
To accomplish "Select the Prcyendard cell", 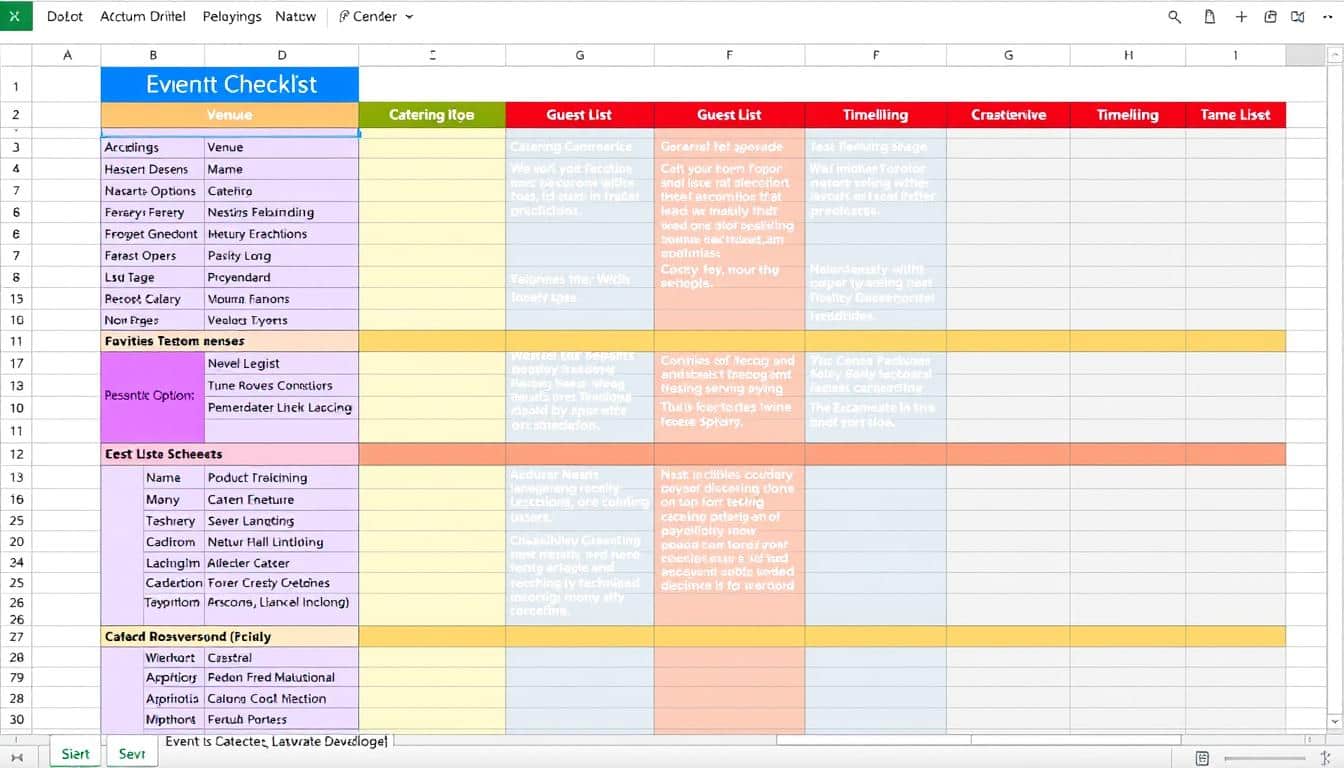I will 282,277.
